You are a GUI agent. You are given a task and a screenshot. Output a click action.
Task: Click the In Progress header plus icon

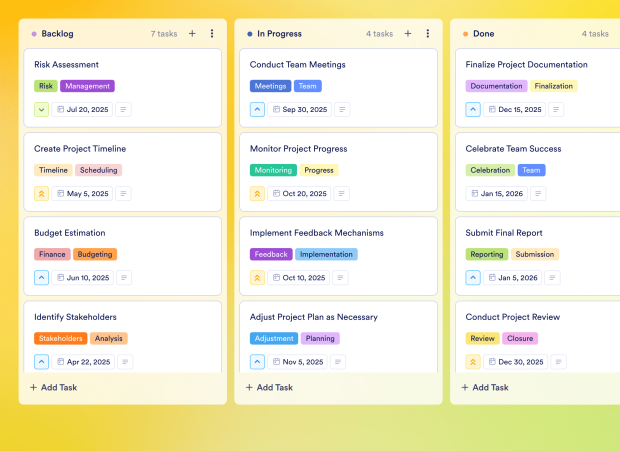pyautogui.click(x=408, y=34)
